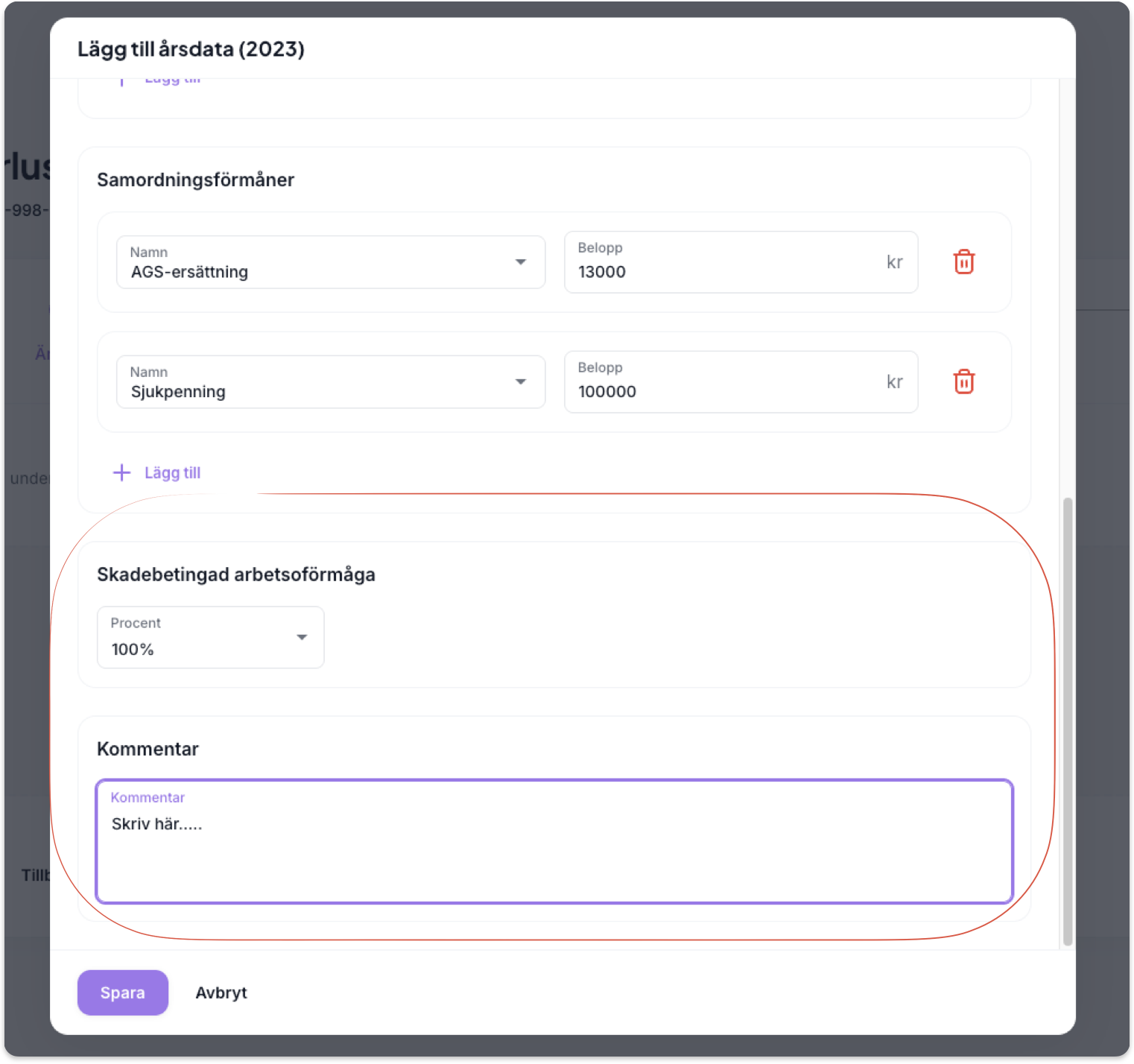Image resolution: width=1134 pixels, height=1064 pixels.
Task: Click into the Kommentar text area
Action: click(x=554, y=849)
